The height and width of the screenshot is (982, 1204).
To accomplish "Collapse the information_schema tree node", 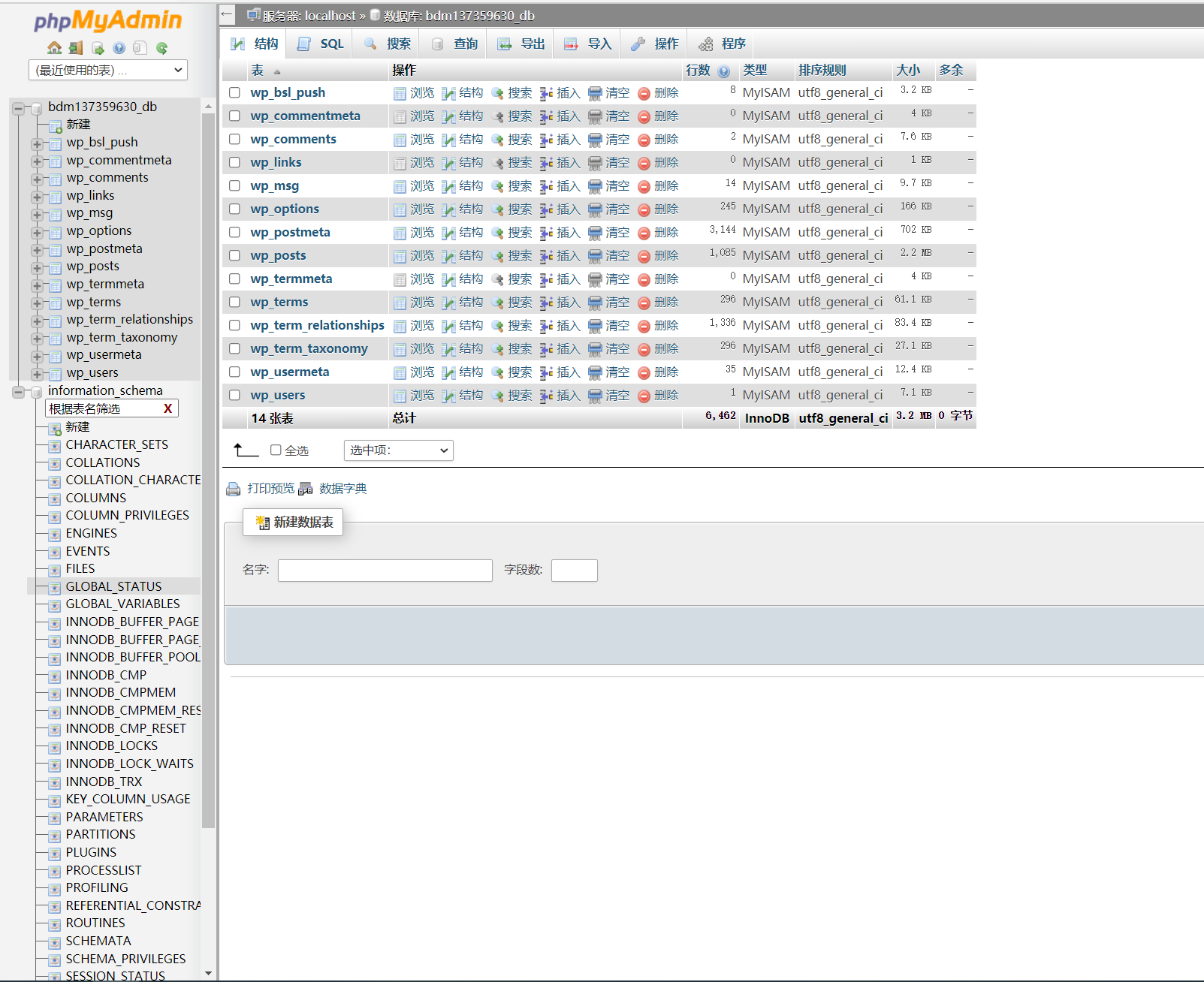I will pyautogui.click(x=18, y=392).
